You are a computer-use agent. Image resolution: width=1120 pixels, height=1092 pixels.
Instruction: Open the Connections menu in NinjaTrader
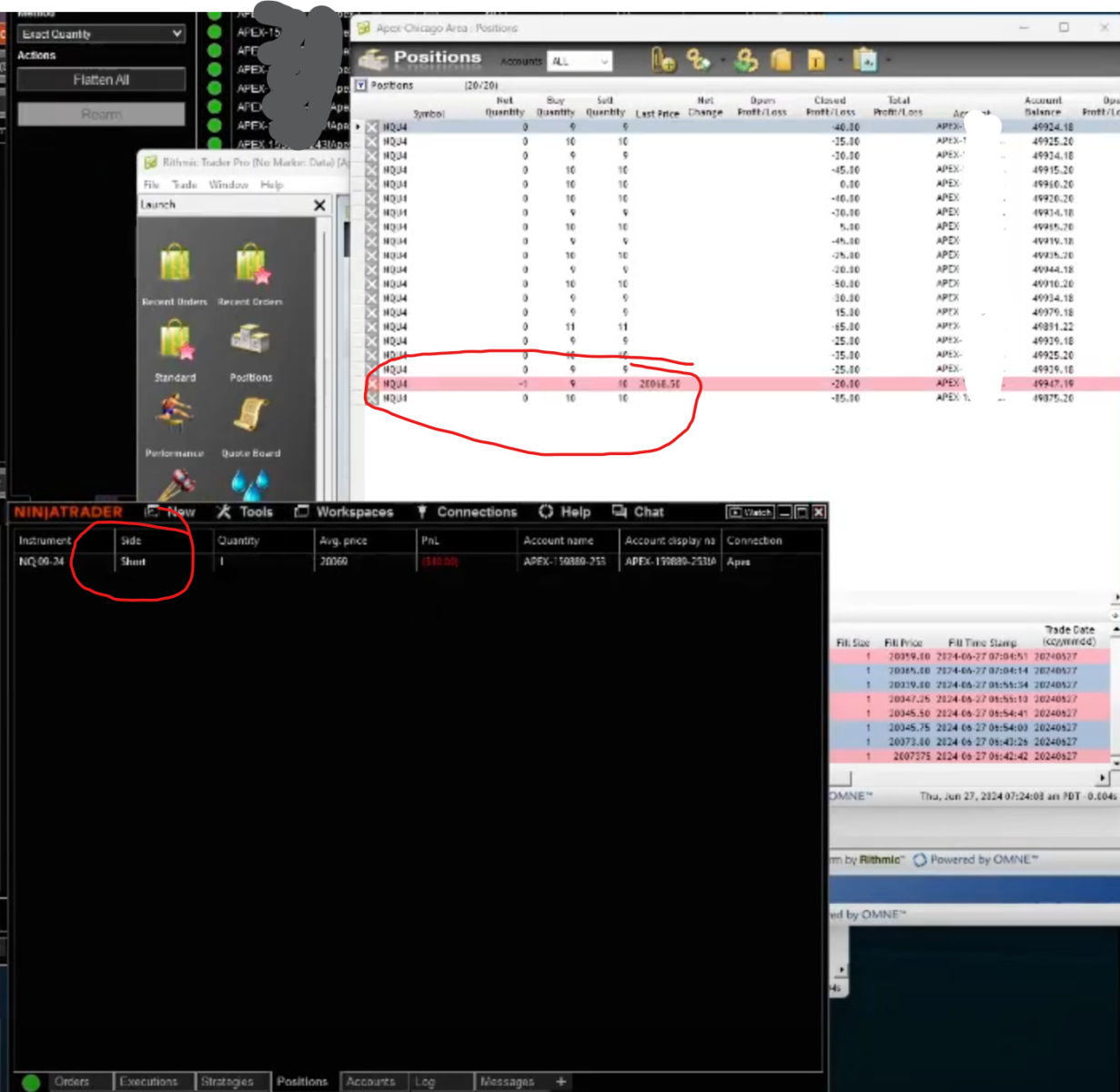(x=467, y=512)
